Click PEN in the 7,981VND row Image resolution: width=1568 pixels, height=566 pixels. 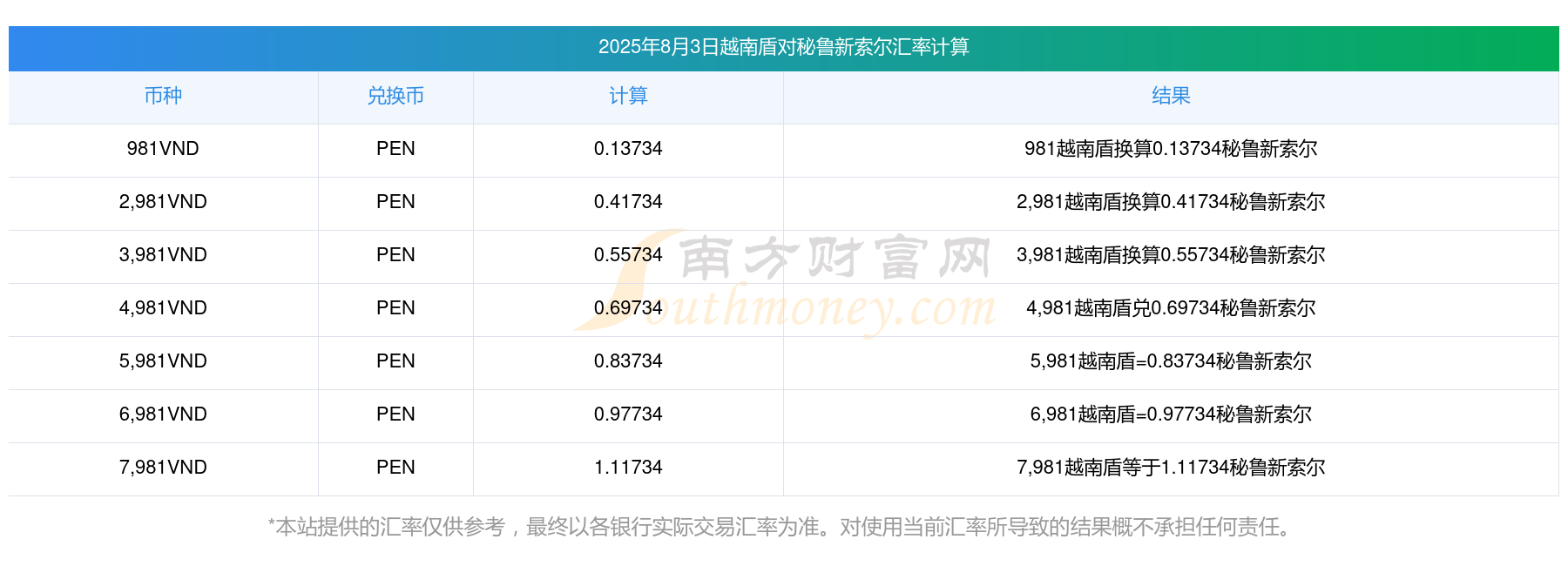click(395, 468)
